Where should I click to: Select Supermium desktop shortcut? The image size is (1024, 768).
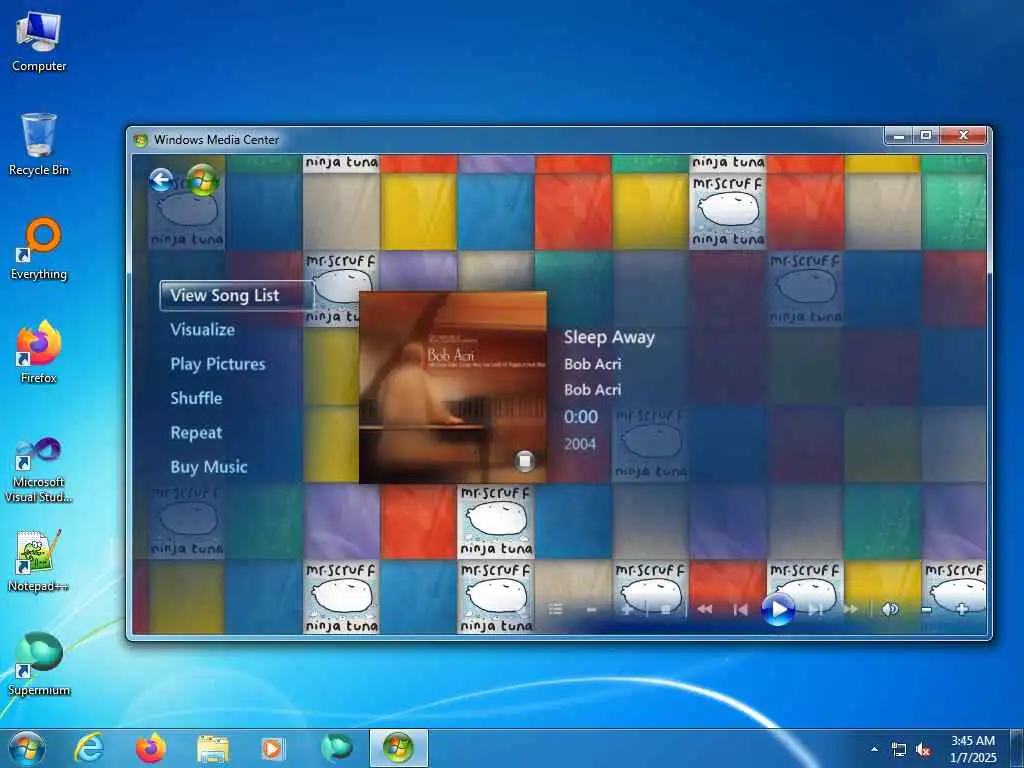pyautogui.click(x=39, y=664)
